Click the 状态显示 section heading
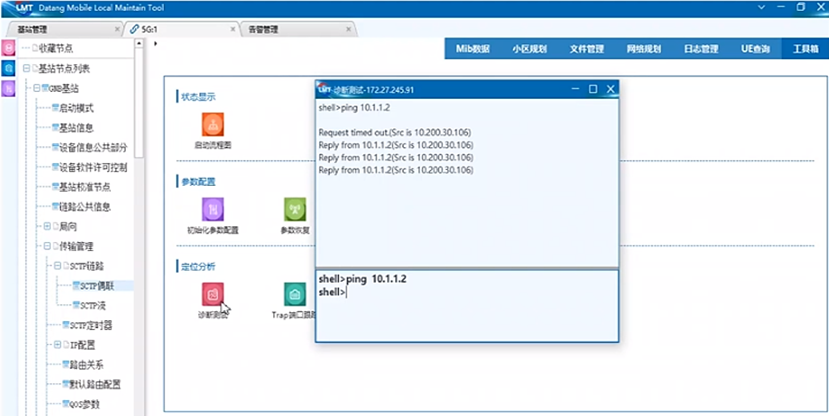Screen dimensions: 829x416 click(x=198, y=97)
